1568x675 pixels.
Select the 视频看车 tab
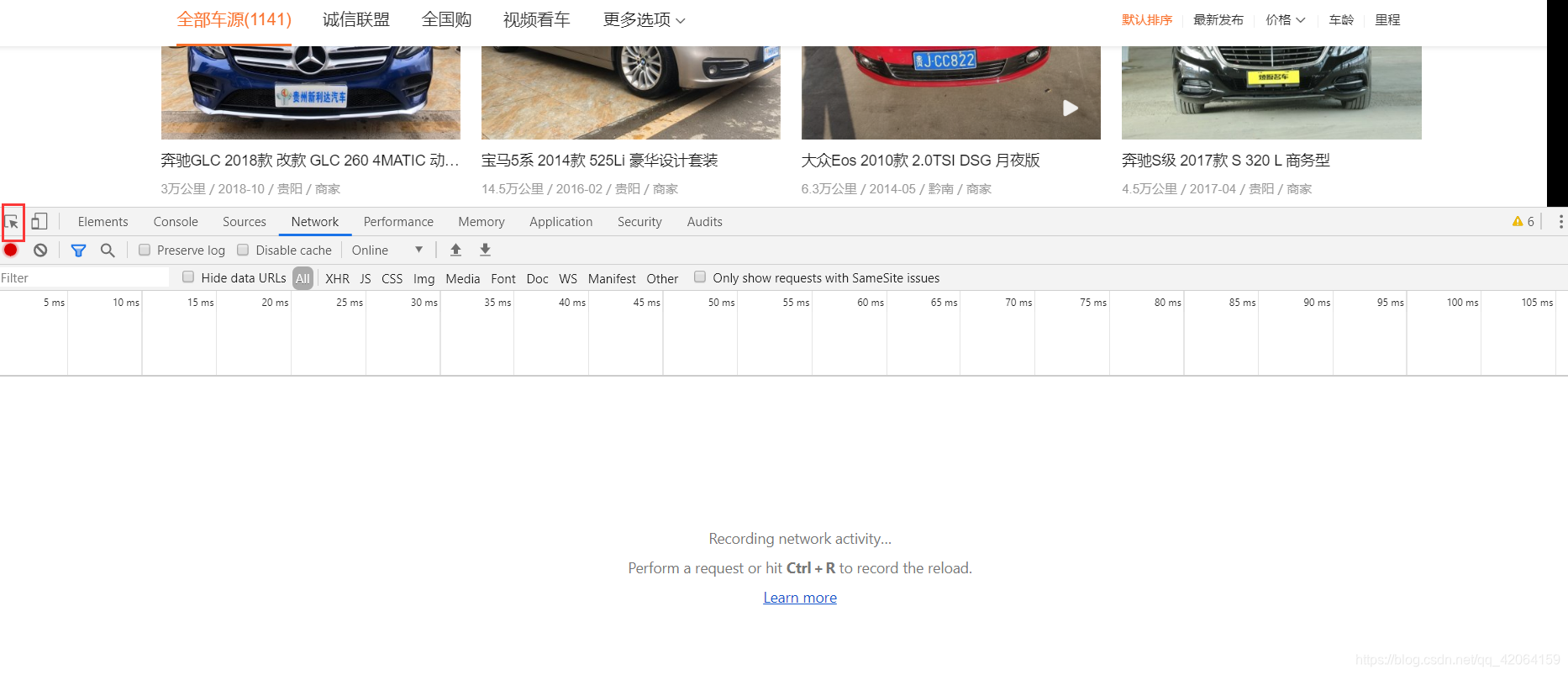click(x=536, y=19)
